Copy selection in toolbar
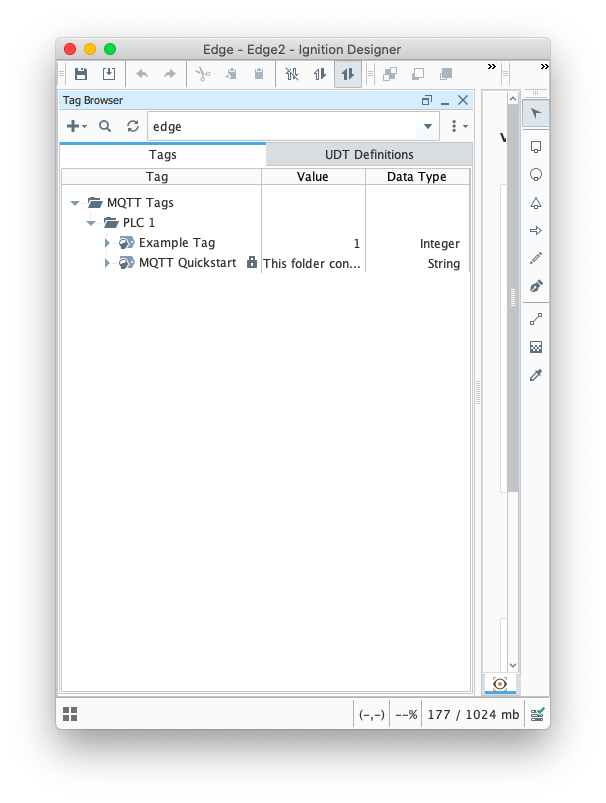This screenshot has width=606, height=803. point(231,74)
